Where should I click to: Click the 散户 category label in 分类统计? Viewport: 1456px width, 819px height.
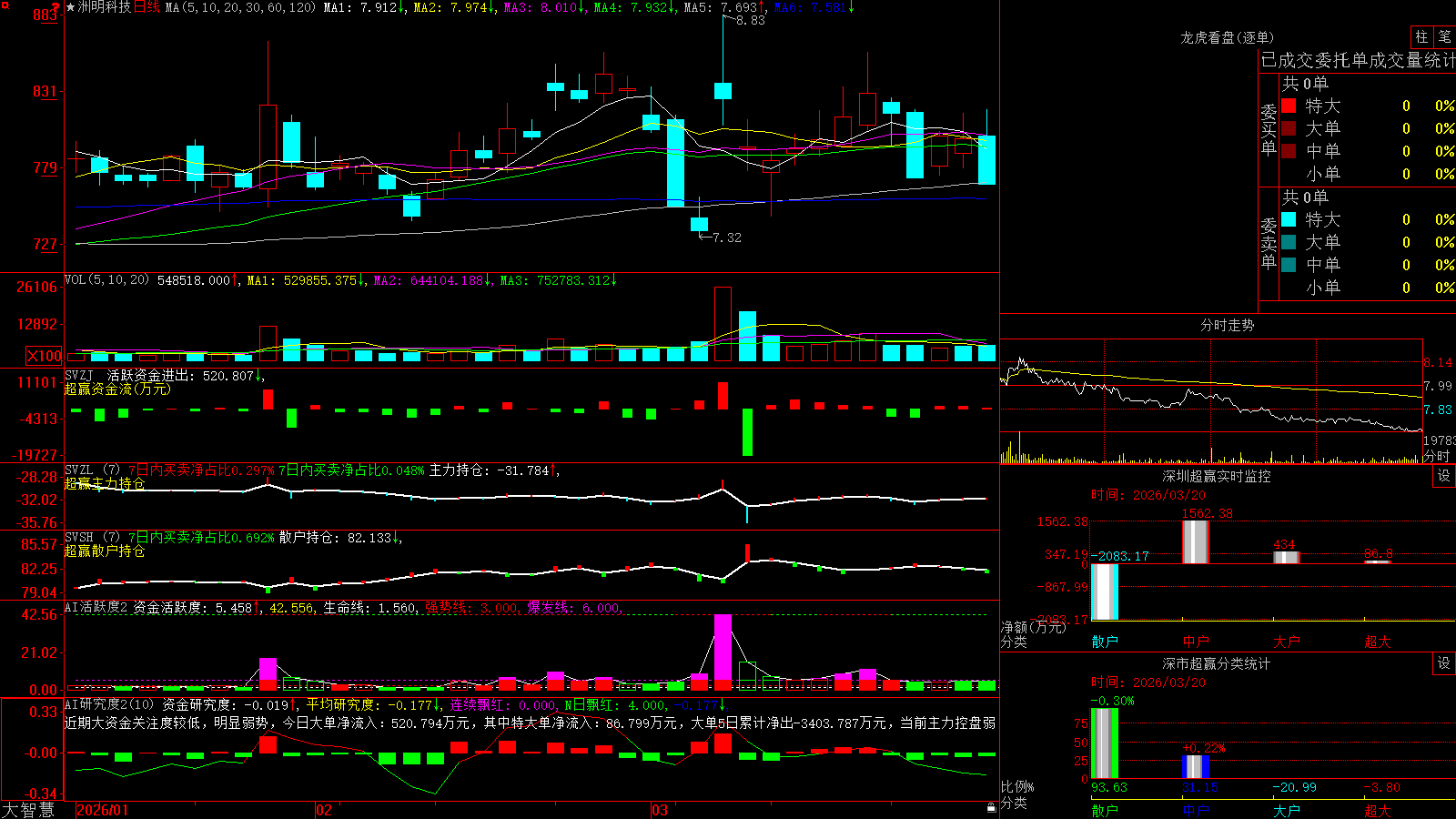(x=1104, y=810)
